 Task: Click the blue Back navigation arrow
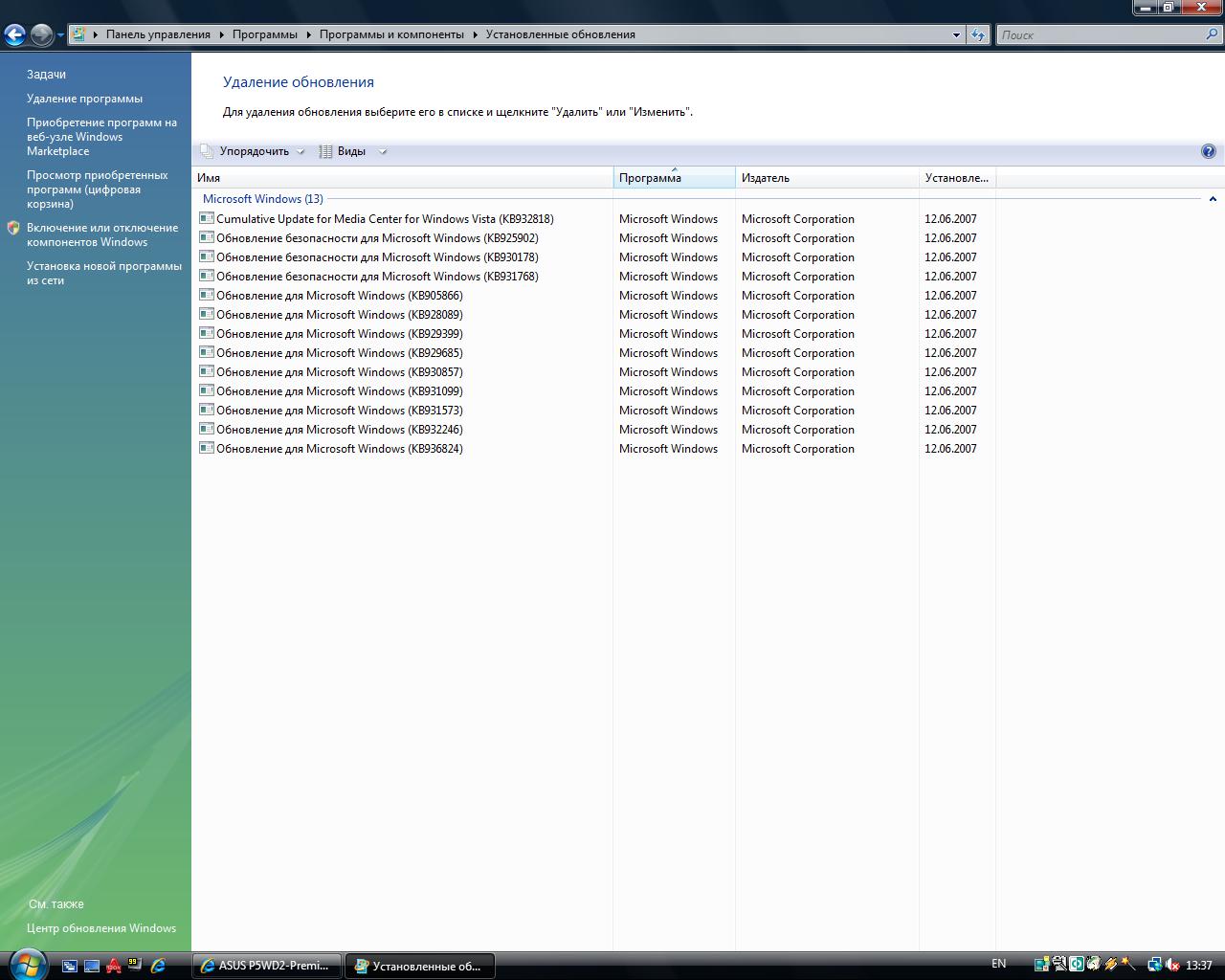point(14,35)
